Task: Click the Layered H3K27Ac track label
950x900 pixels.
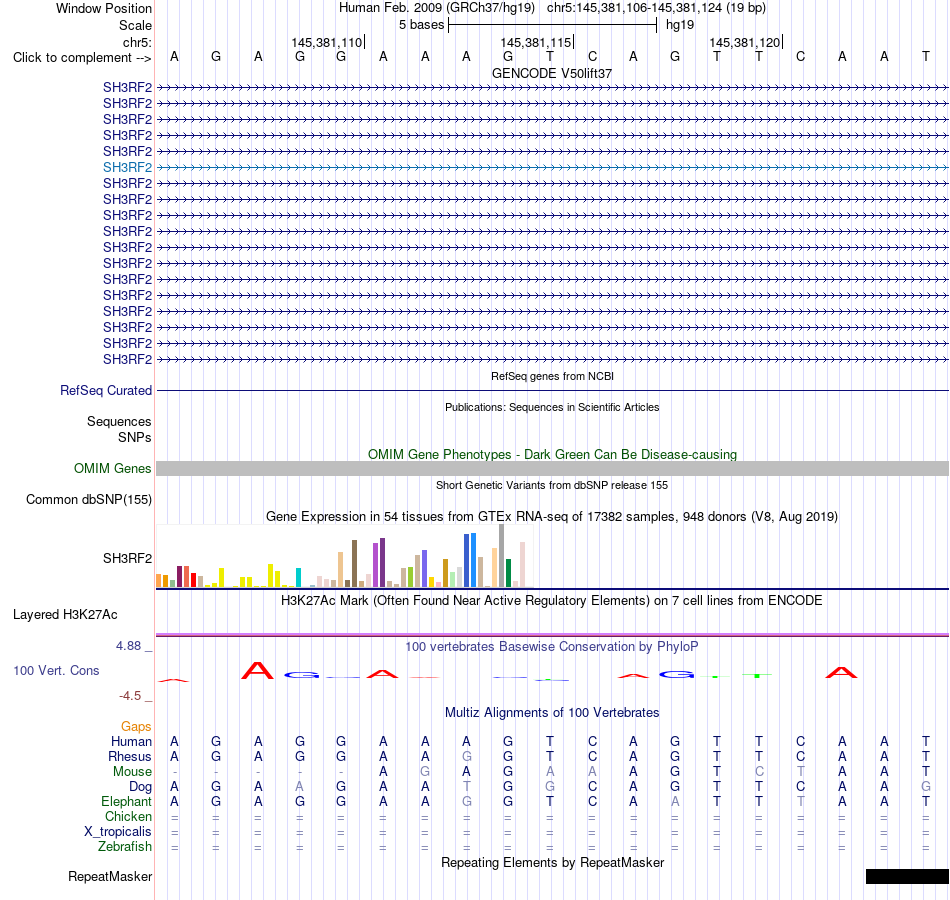Action: click(x=65, y=615)
